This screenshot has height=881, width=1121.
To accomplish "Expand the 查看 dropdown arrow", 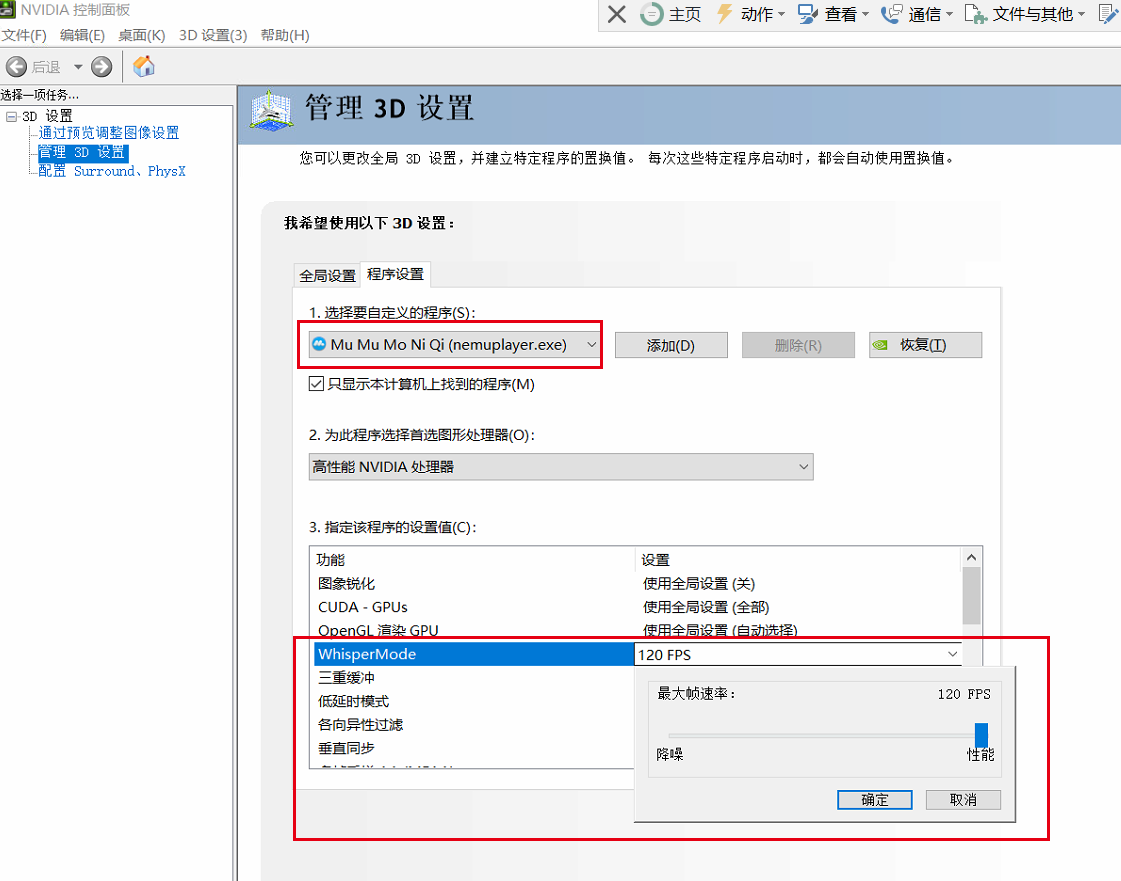I will pos(865,14).
